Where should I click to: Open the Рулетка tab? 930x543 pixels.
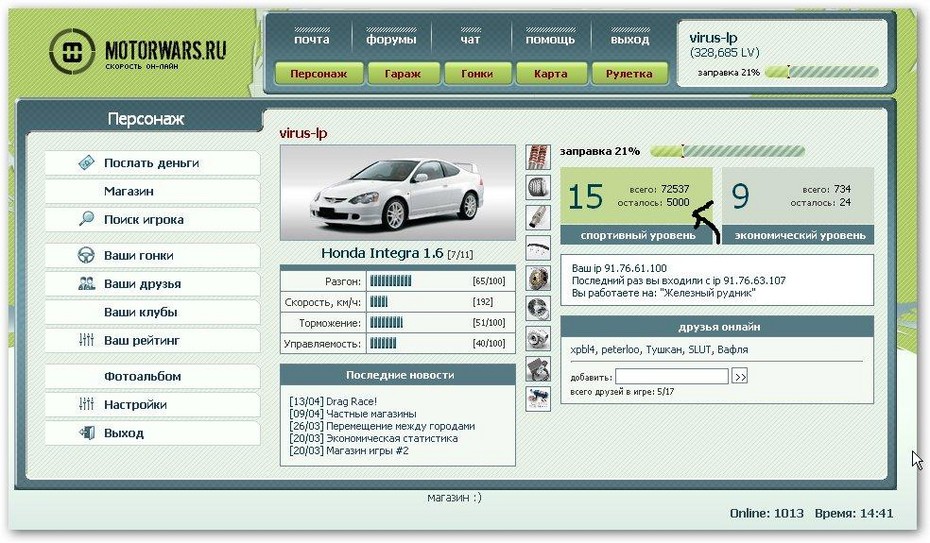(629, 74)
